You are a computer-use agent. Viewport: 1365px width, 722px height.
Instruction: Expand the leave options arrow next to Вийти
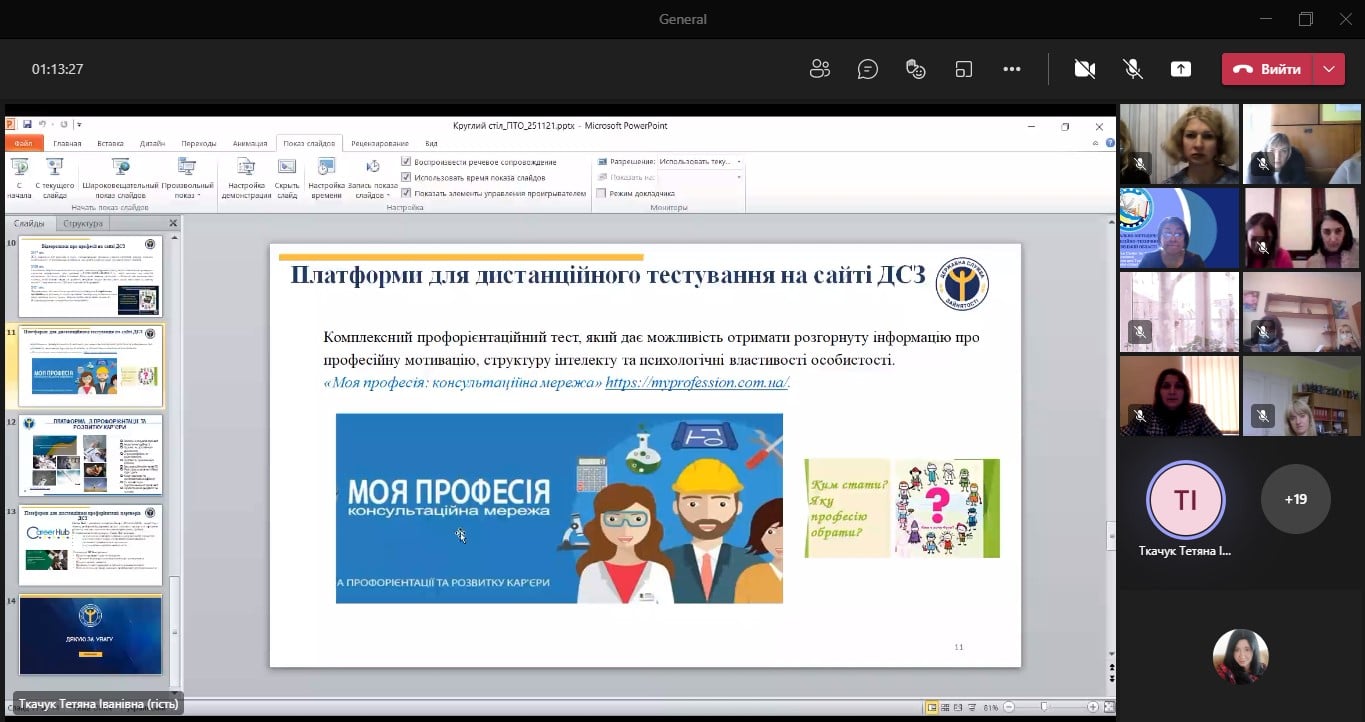tap(1329, 69)
